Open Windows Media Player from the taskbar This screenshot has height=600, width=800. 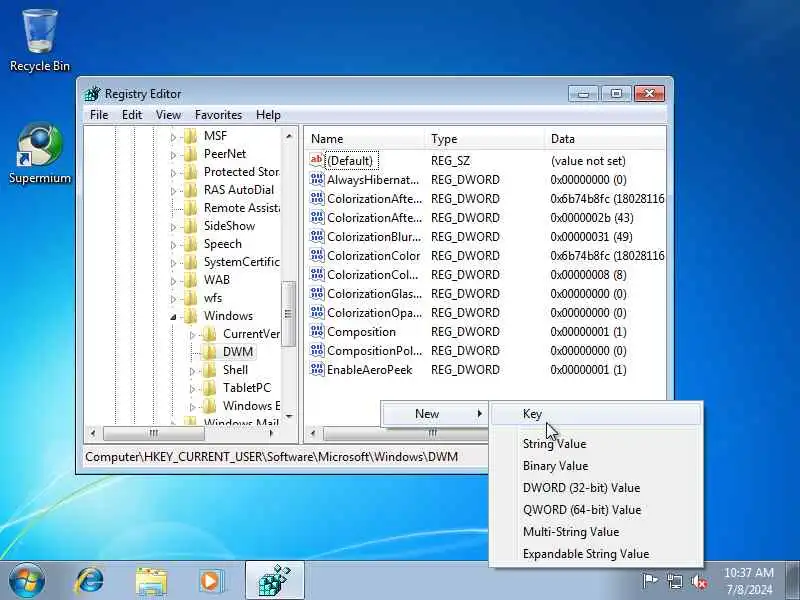(x=211, y=581)
